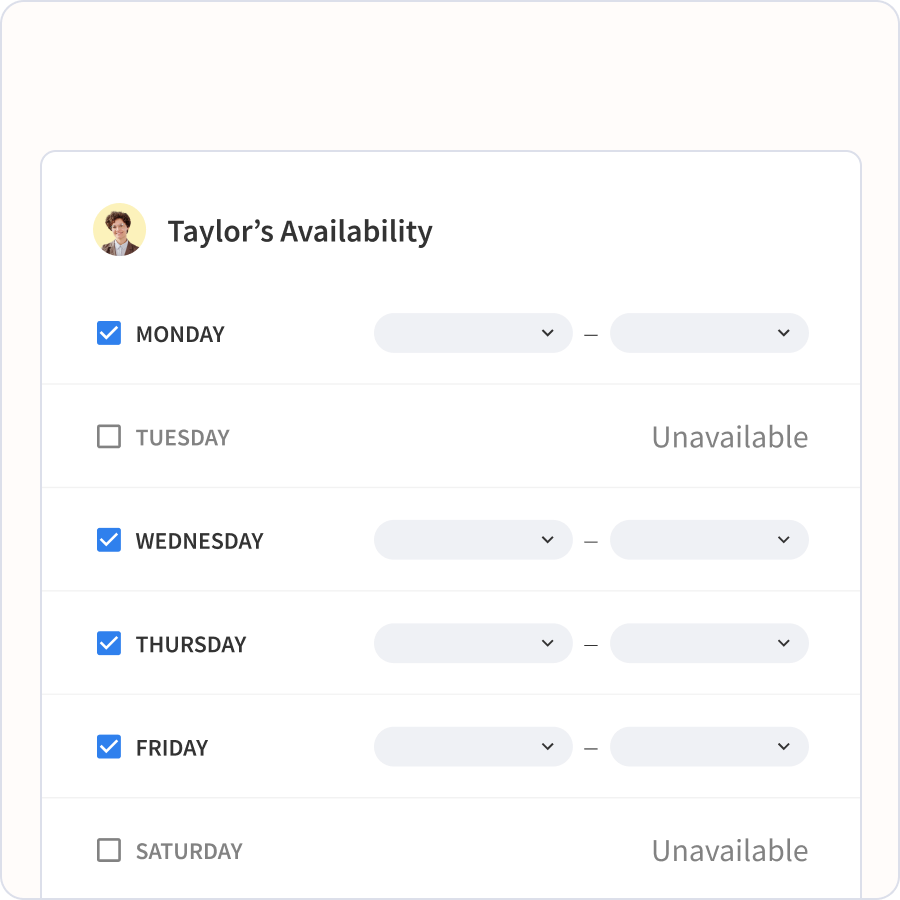Click the SATURDAY day label
Image resolution: width=900 pixels, height=900 pixels.
pyautogui.click(x=189, y=852)
